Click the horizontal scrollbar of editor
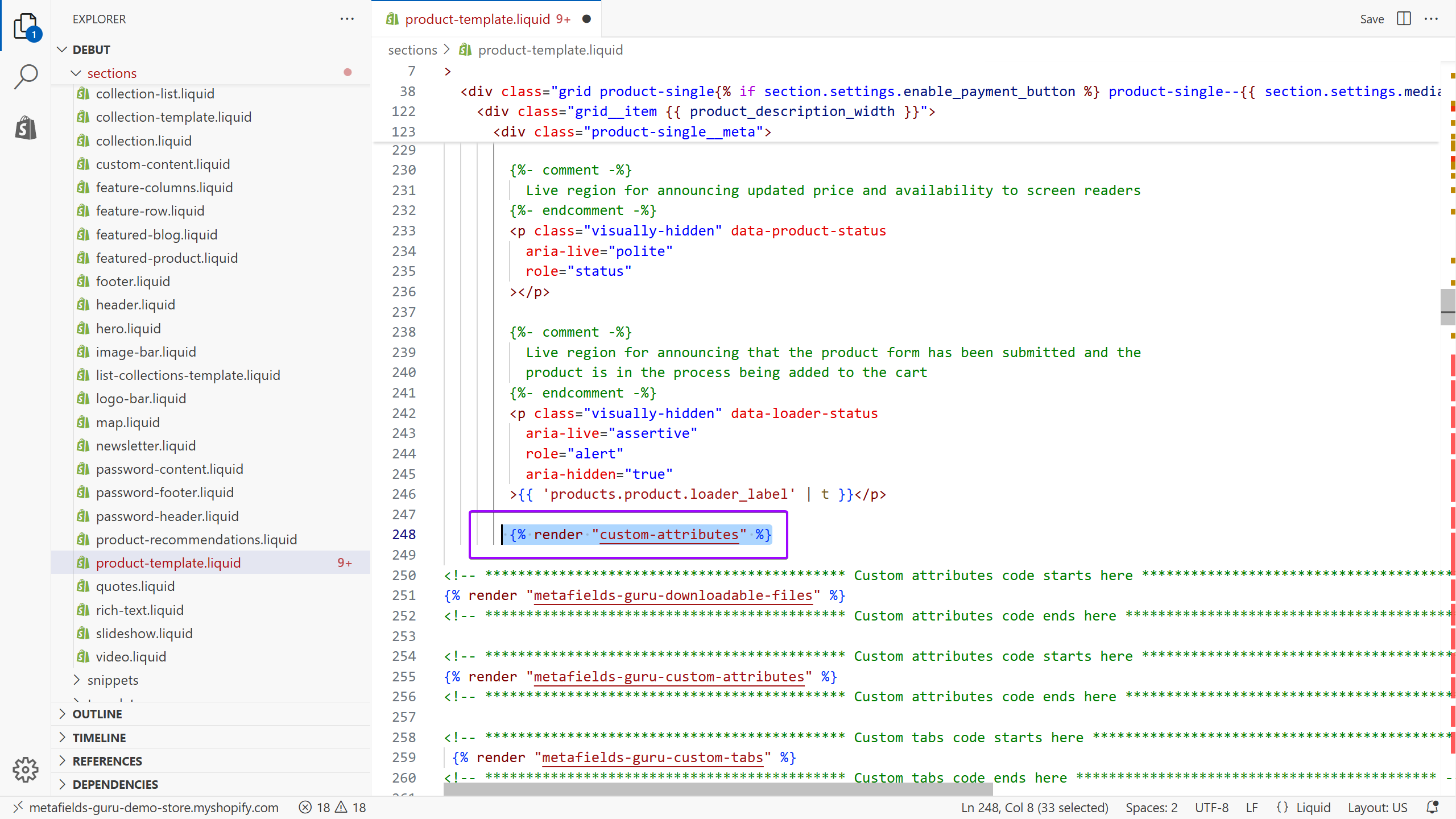Screen dimensions: 1456x819 point(718,789)
